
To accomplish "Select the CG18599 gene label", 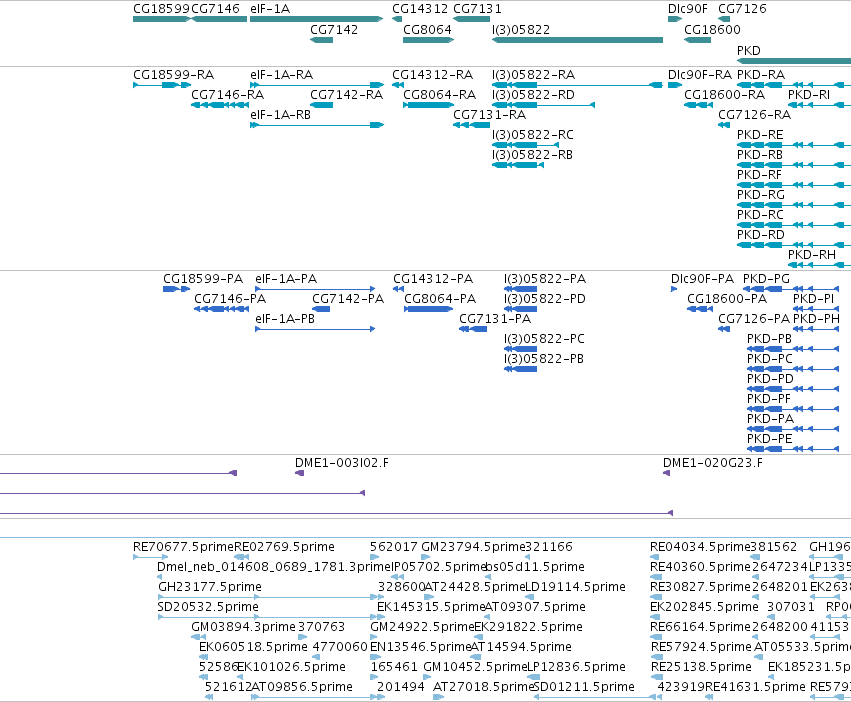I will pos(161,9).
